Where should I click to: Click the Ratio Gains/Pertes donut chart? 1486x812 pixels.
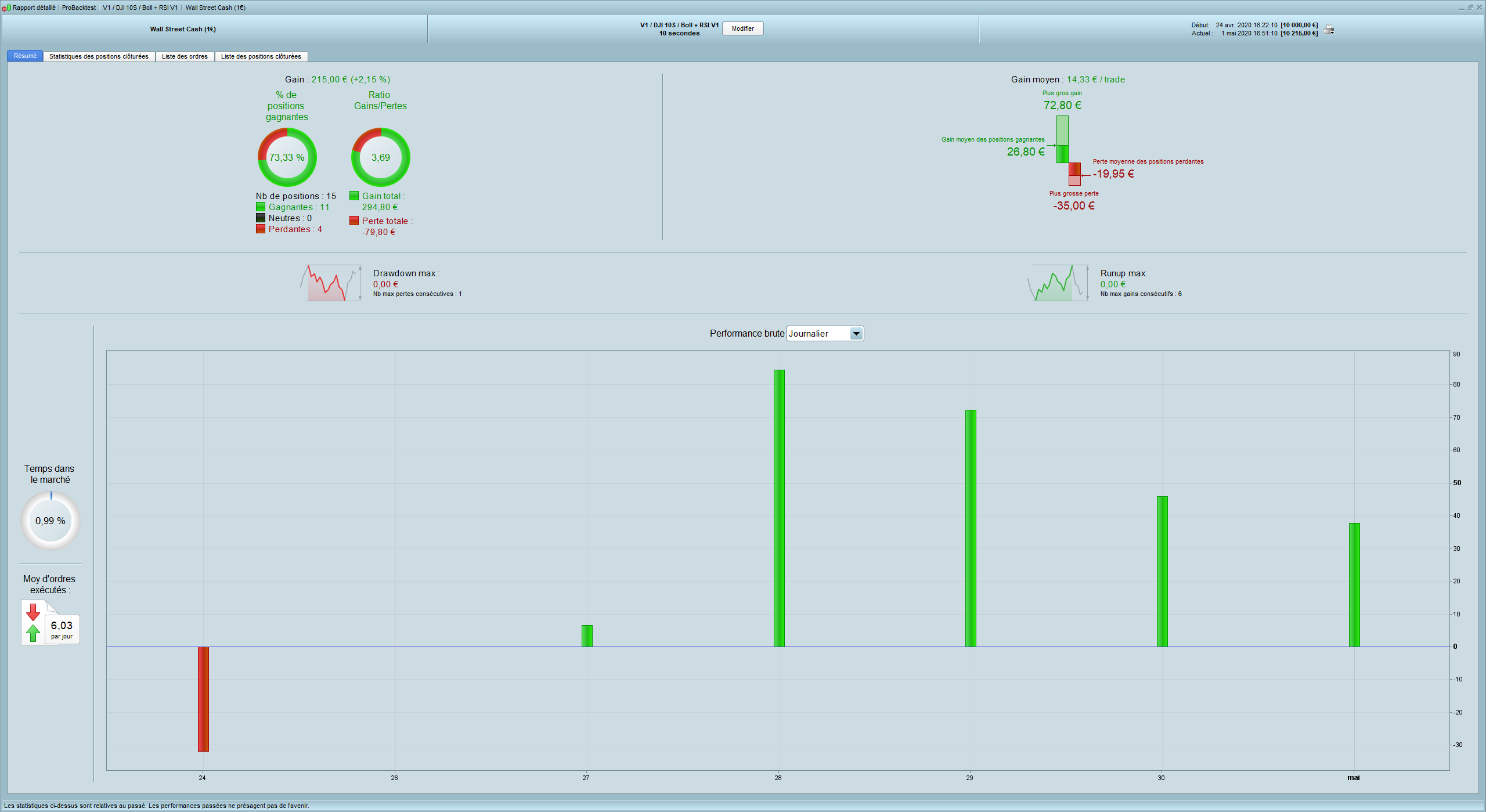(x=380, y=157)
